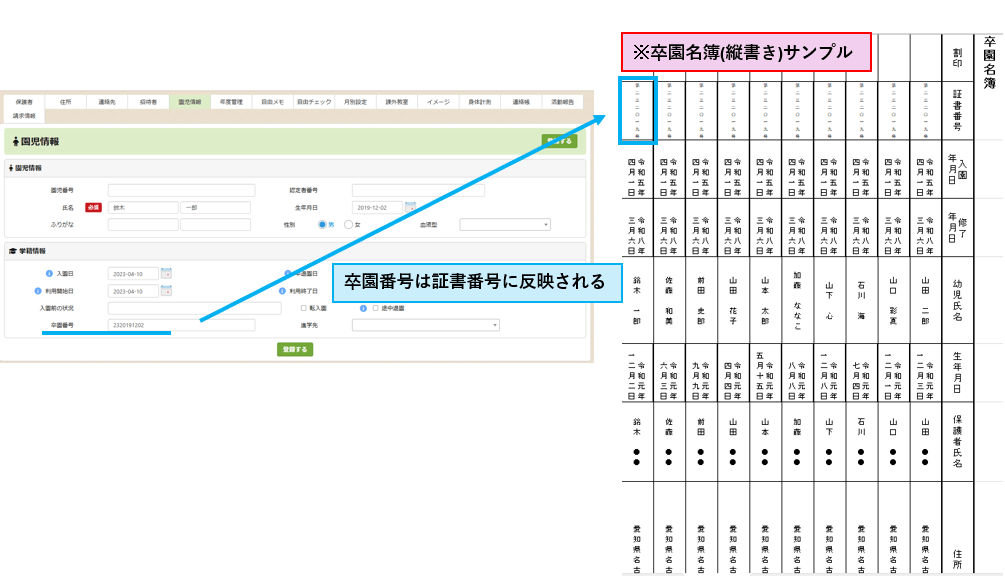1005x577 pixels.
Task: Switch to the 保護者 tab
Action: point(24,102)
